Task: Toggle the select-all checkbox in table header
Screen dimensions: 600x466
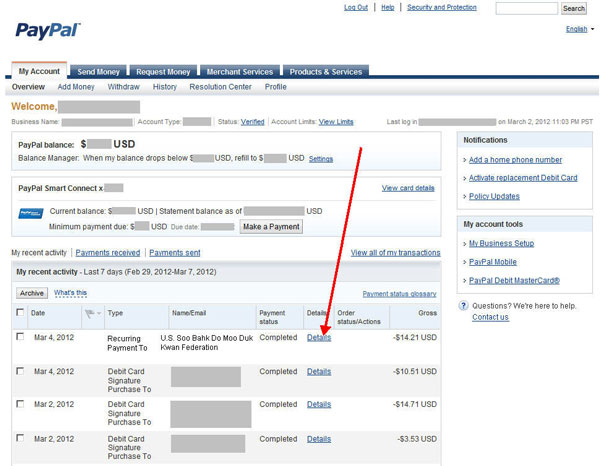Action: pyautogui.click(x=20, y=312)
